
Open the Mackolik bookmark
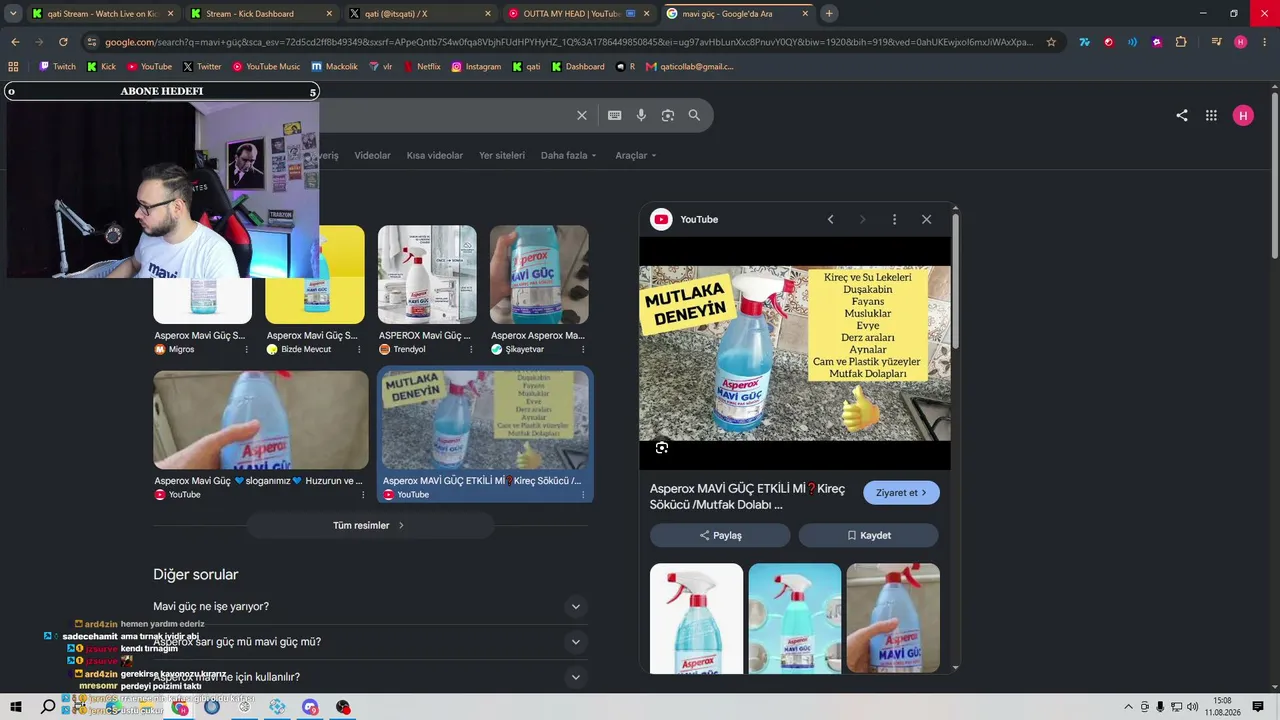[334, 67]
